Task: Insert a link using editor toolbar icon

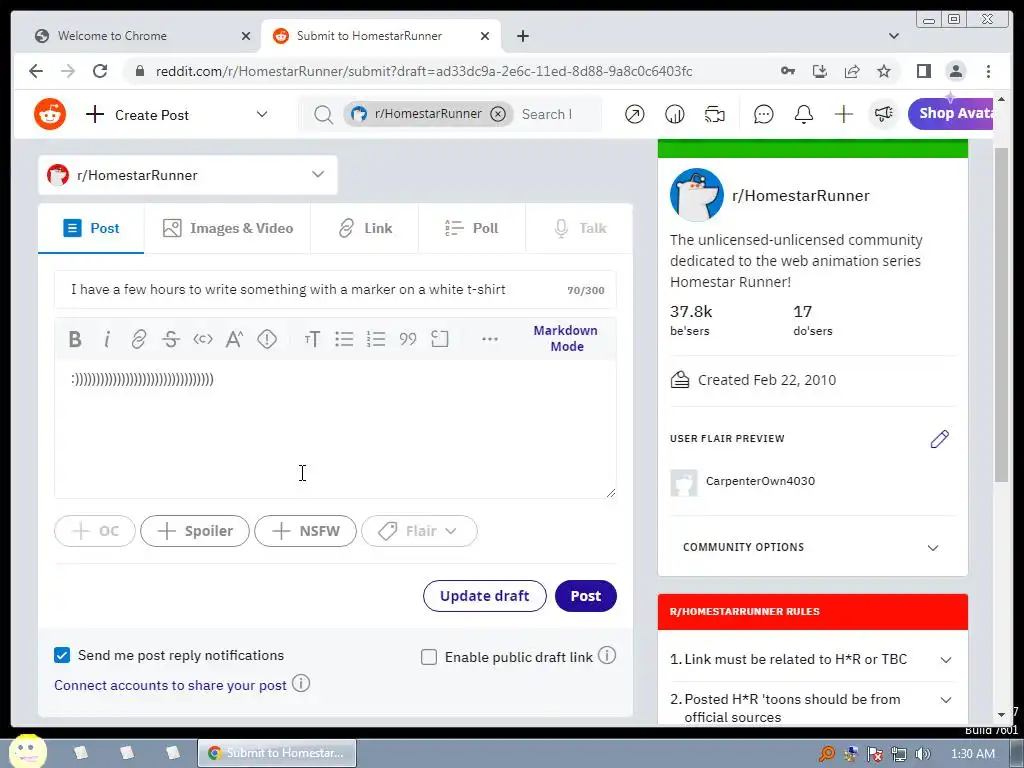Action: pos(138,339)
